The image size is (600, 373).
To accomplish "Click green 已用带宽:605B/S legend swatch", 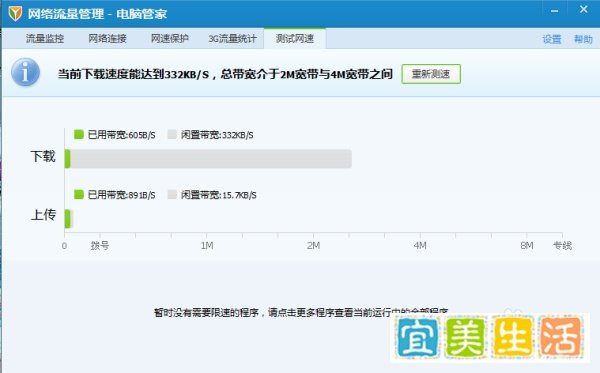I will [x=79, y=134].
